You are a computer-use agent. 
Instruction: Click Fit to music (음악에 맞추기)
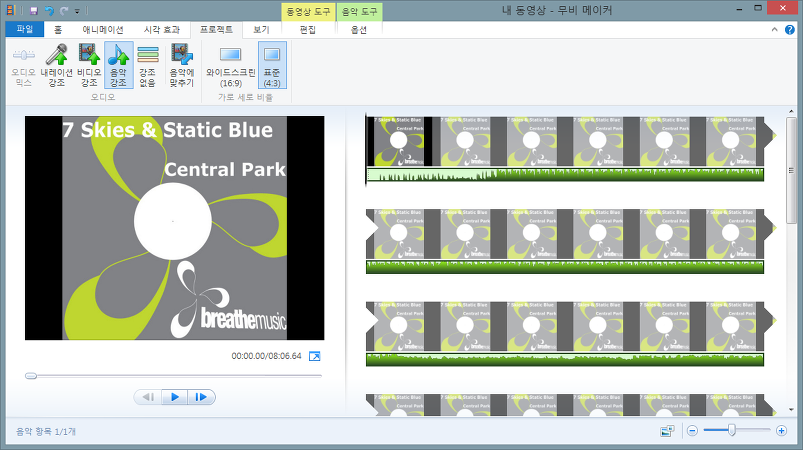point(182,66)
